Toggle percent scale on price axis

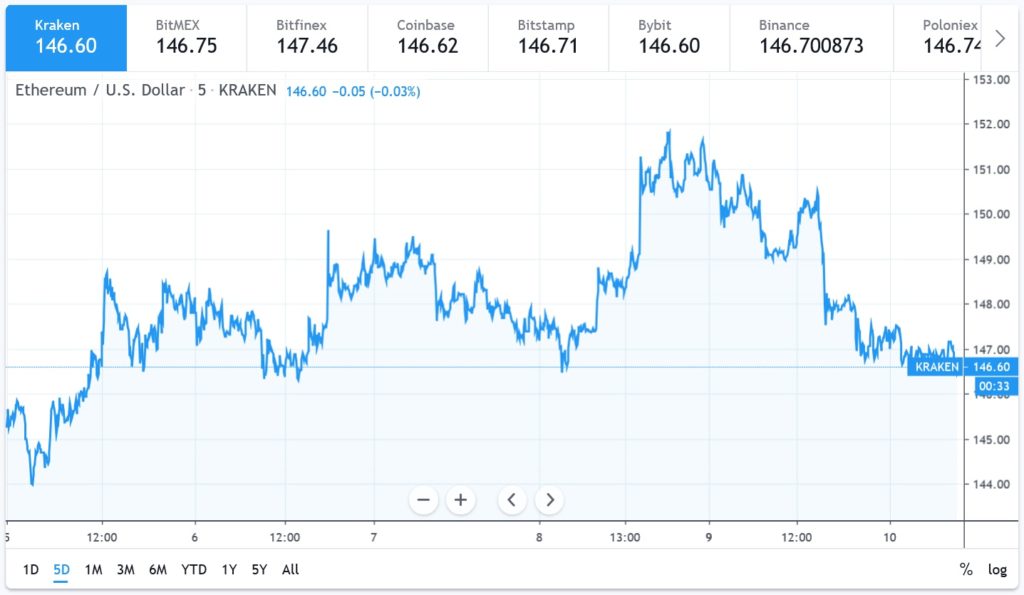pos(966,570)
